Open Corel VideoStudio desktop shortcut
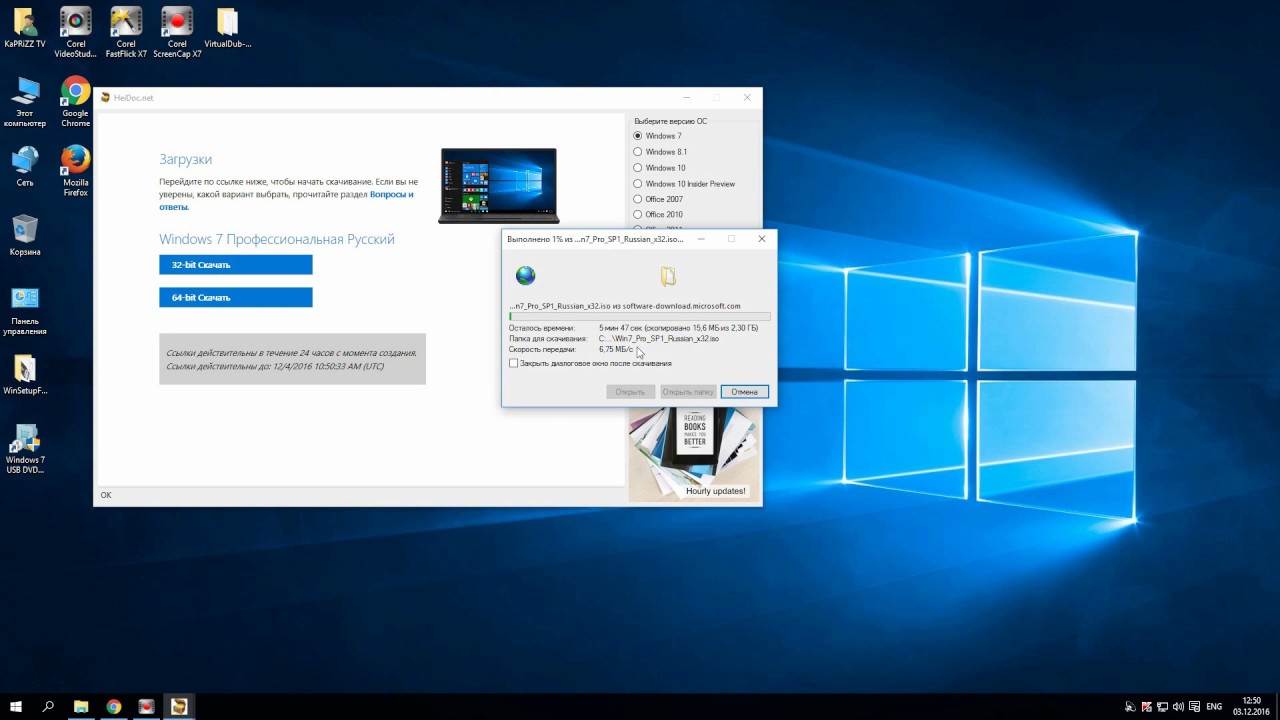Image resolution: width=1280 pixels, height=720 pixels. coord(75,32)
